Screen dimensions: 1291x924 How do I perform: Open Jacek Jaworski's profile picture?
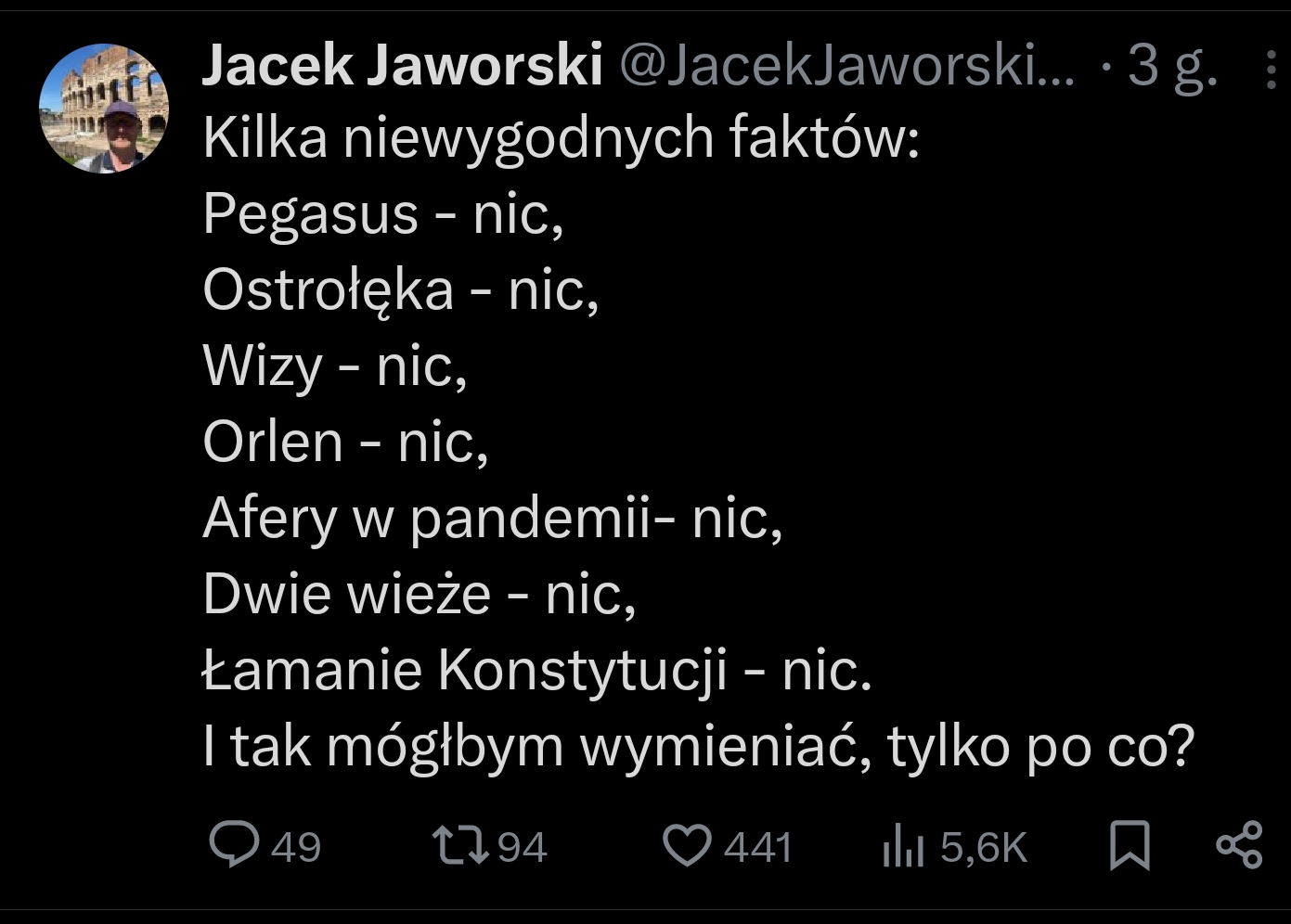tap(104, 109)
